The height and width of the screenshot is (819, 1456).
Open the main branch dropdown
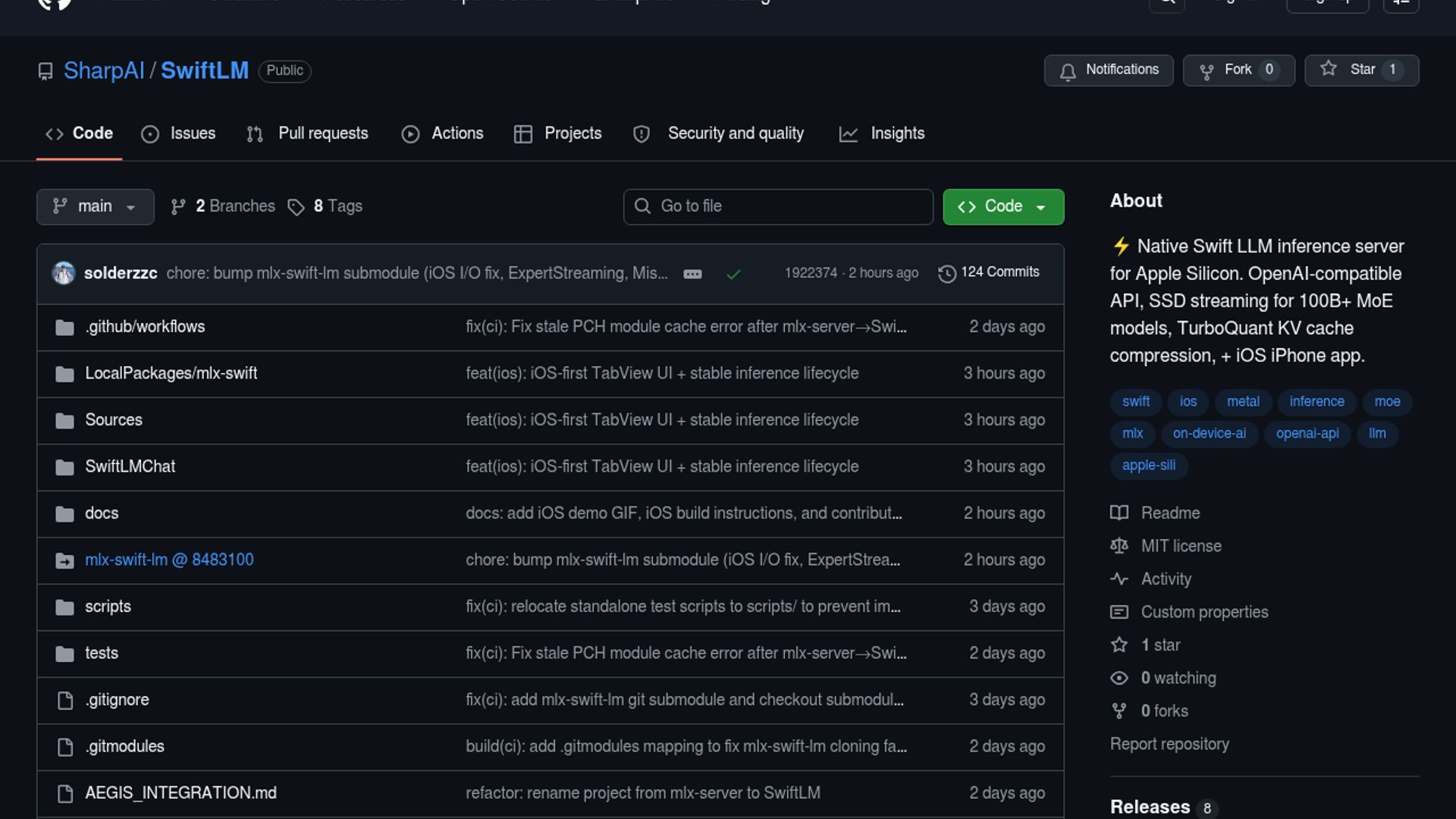pos(95,206)
